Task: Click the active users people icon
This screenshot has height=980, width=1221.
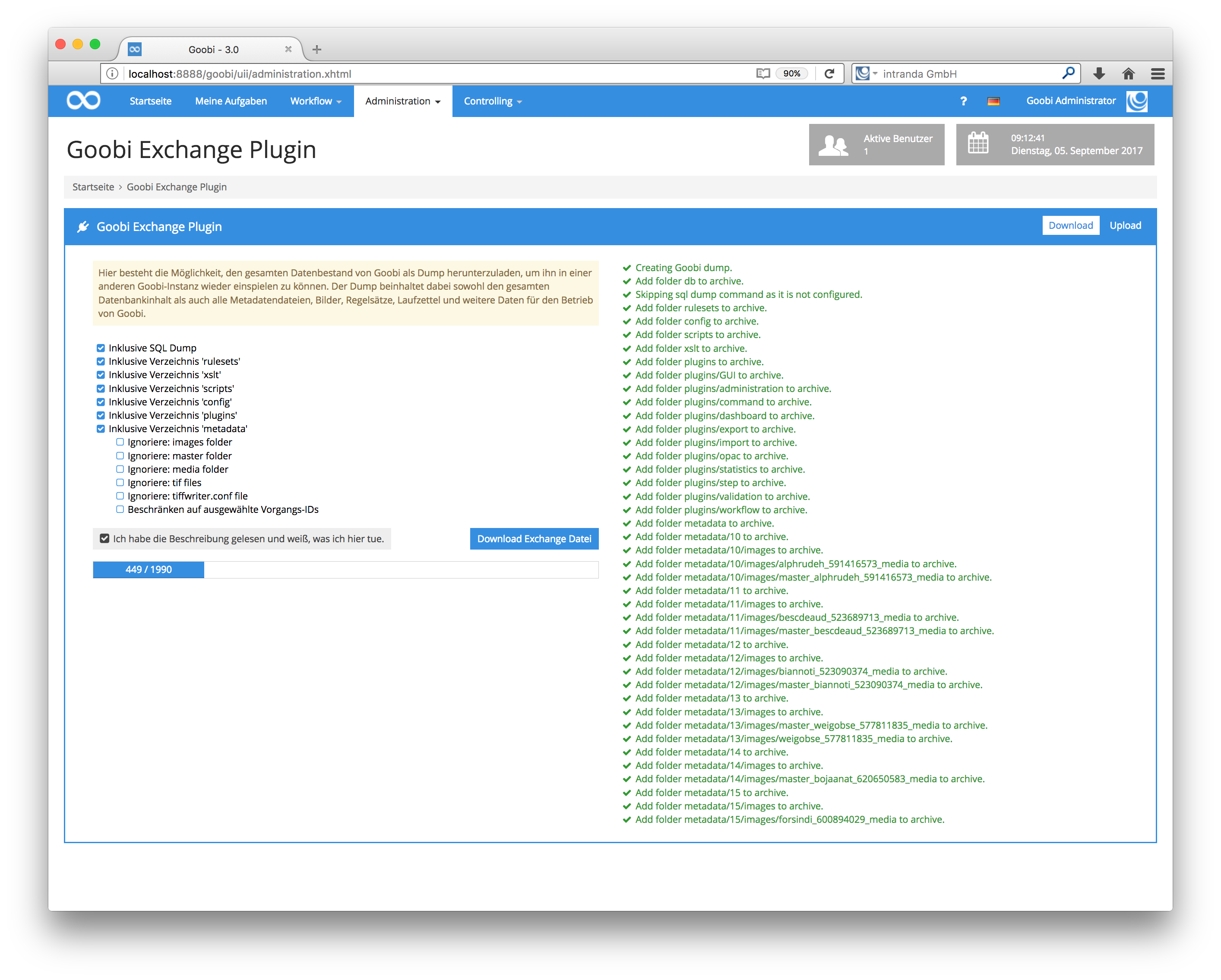Action: tap(833, 145)
